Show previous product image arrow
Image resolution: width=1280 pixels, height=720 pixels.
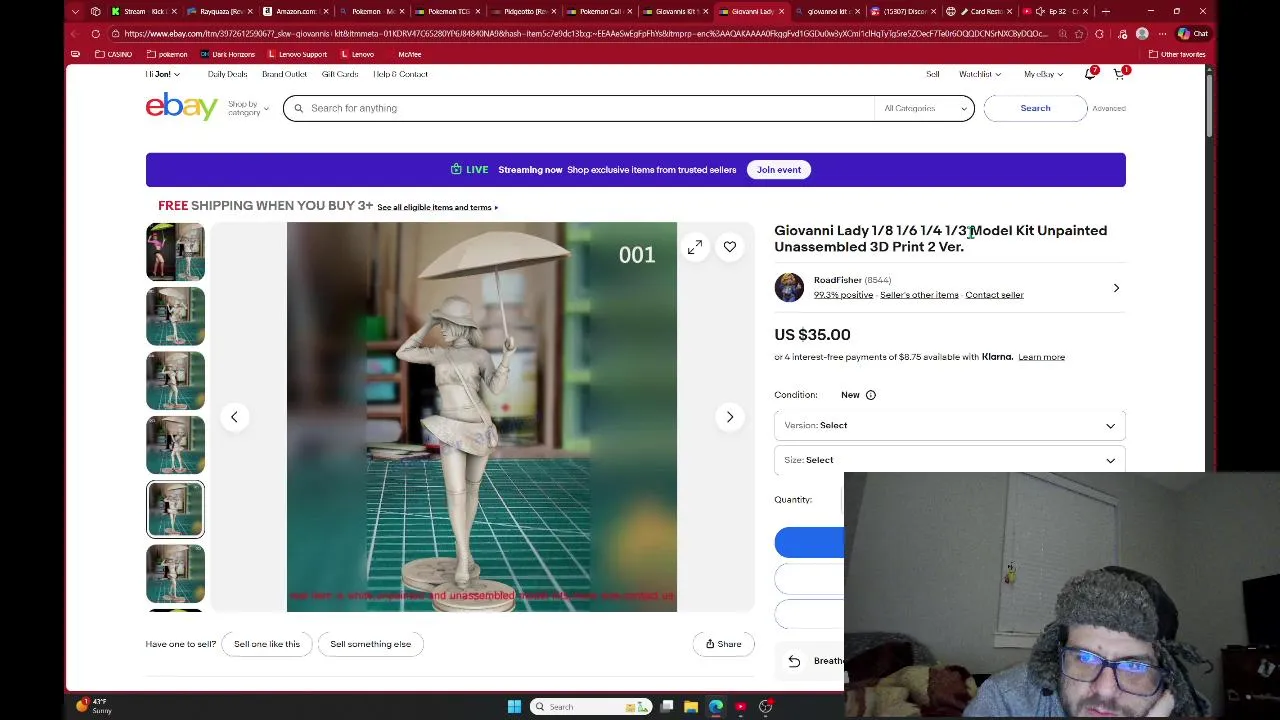(x=234, y=417)
